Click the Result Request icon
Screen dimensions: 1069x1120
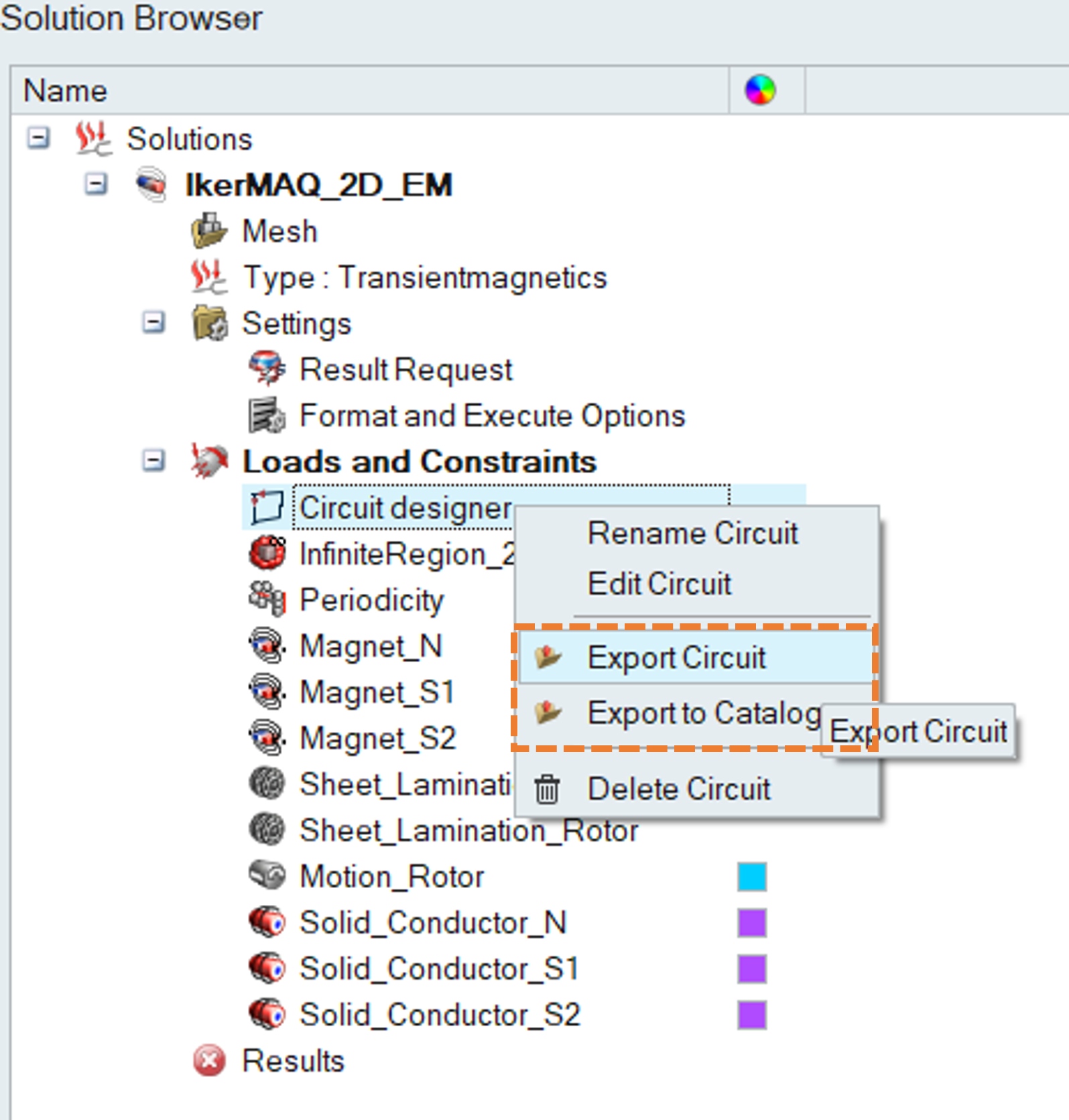coord(267,369)
